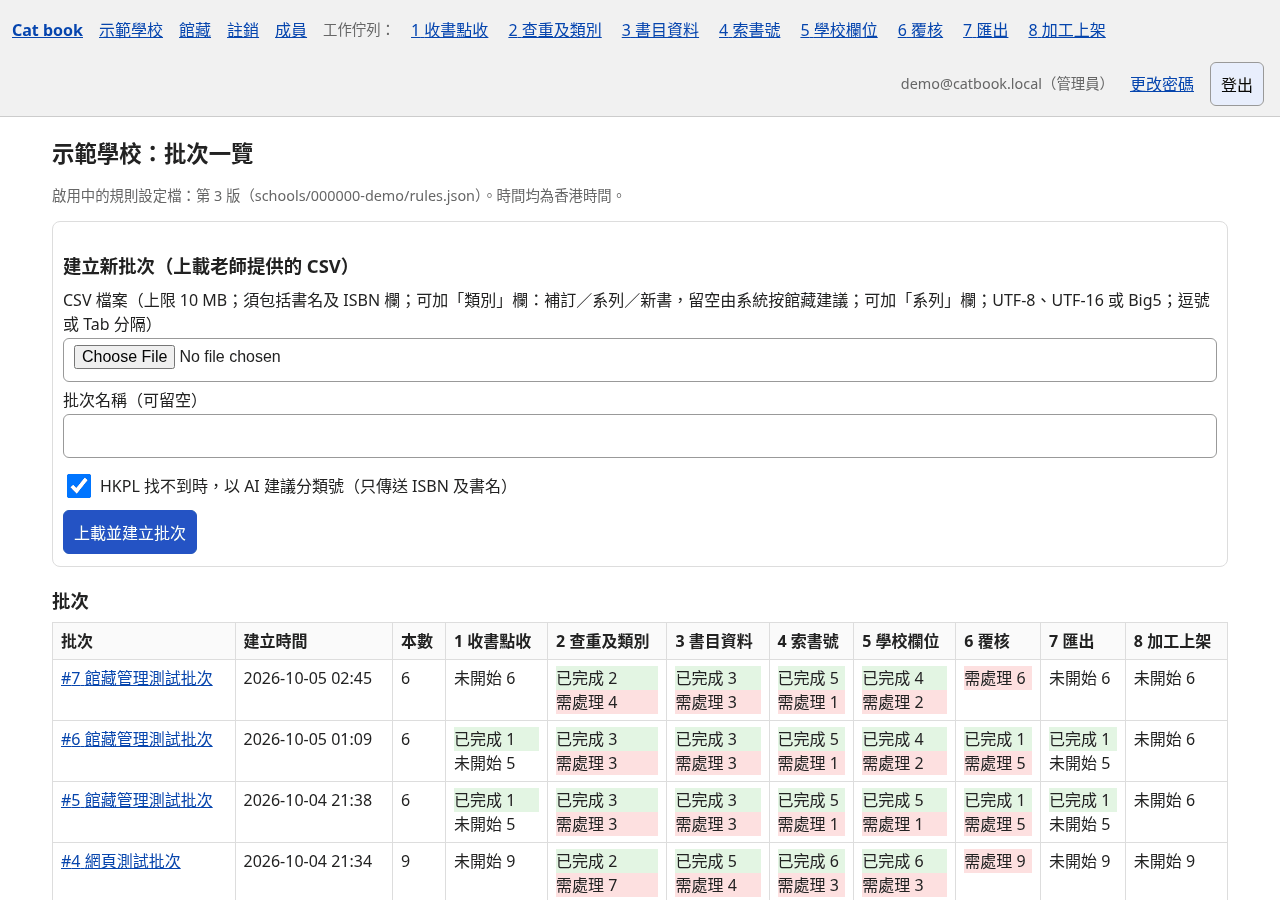The height and width of the screenshot is (900, 1280).
Task: Click Choose File to pick CSV
Action: 124,357
